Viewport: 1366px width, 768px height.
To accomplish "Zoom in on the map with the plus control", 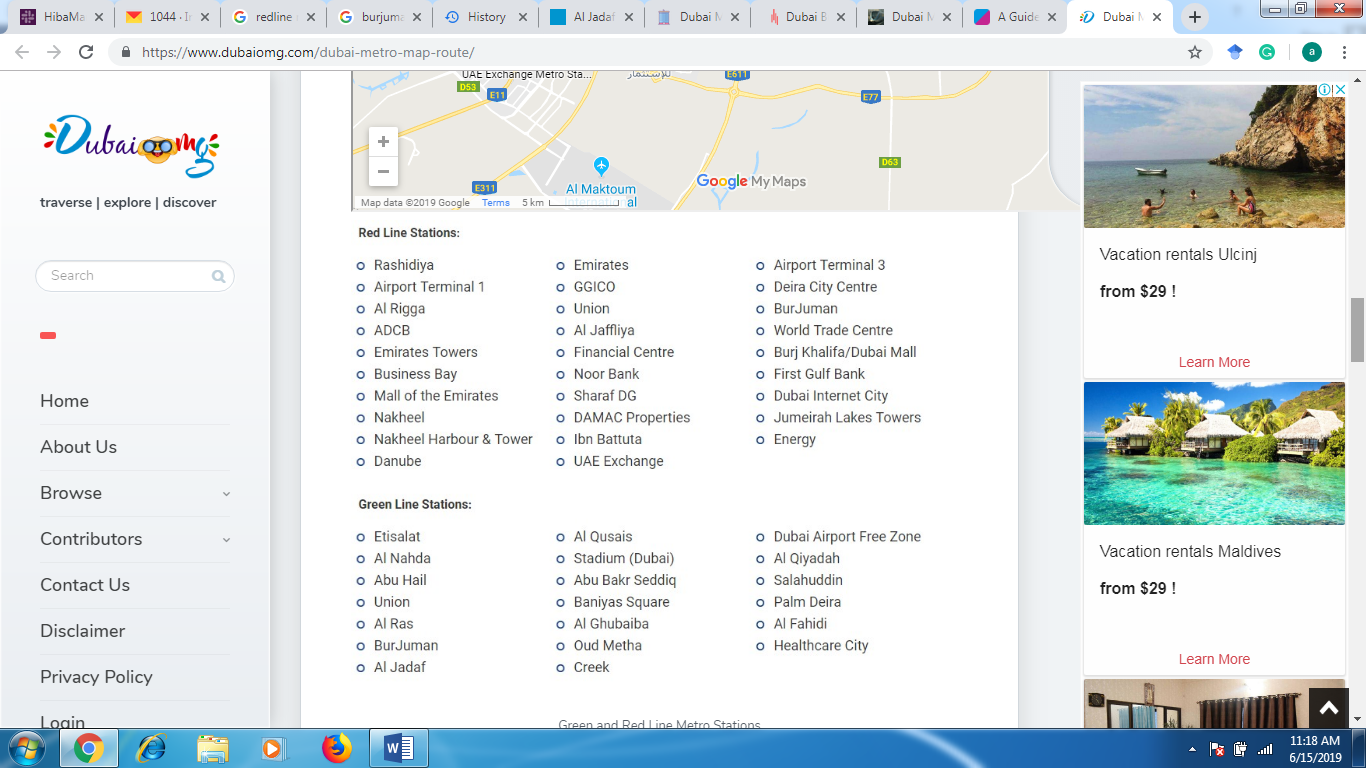I will (x=383, y=141).
